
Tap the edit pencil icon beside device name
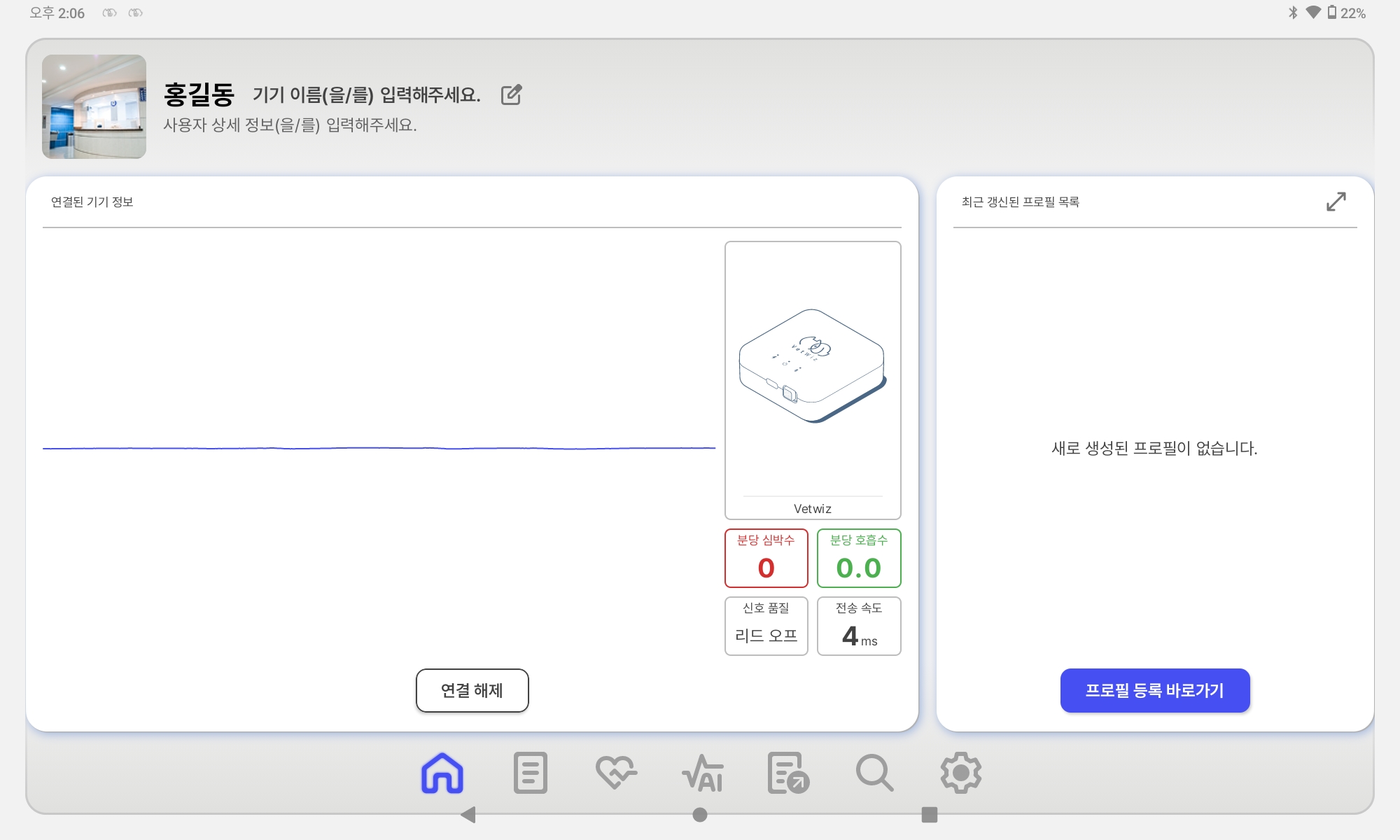coord(512,94)
